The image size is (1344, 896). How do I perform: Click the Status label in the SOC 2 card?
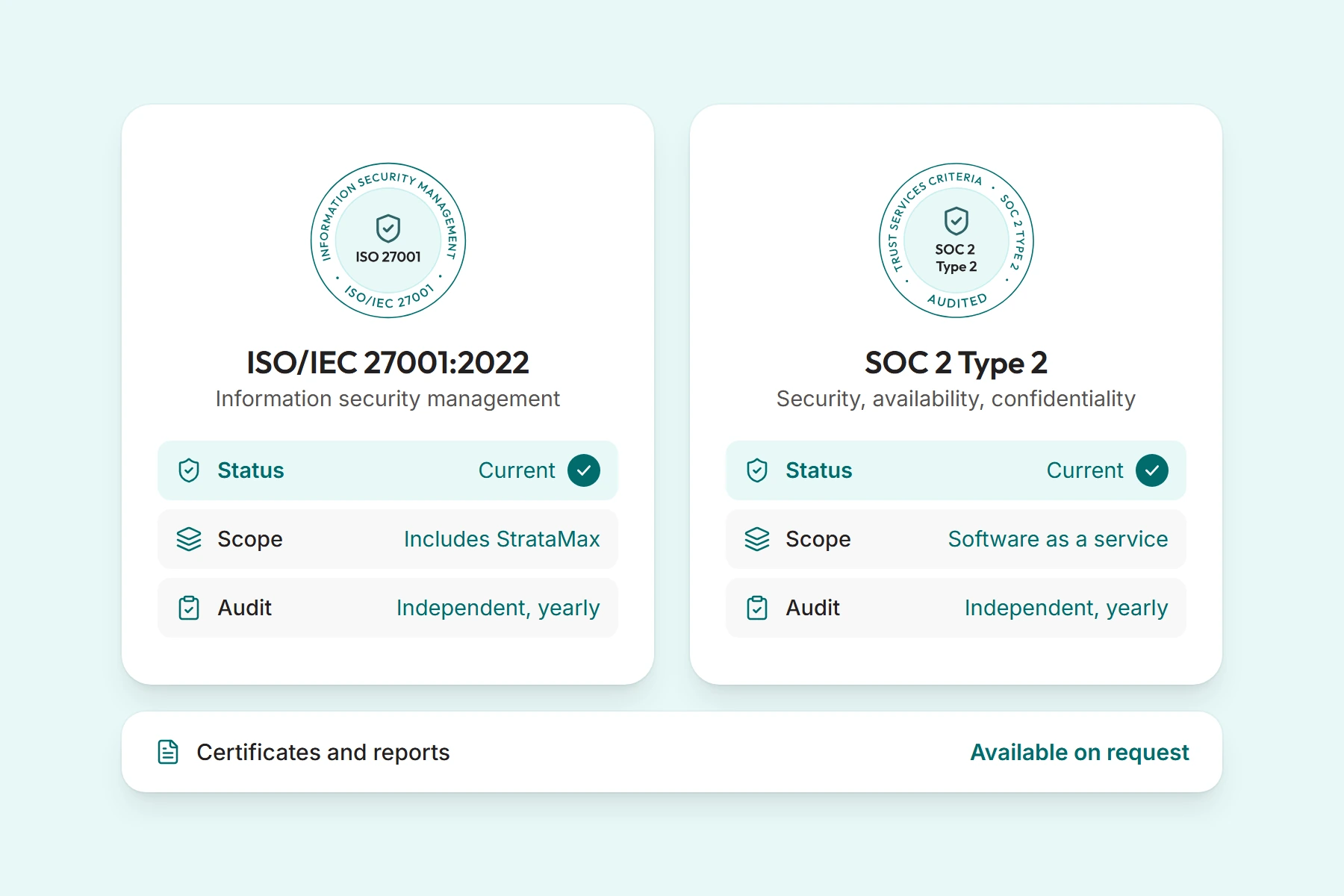pos(819,470)
